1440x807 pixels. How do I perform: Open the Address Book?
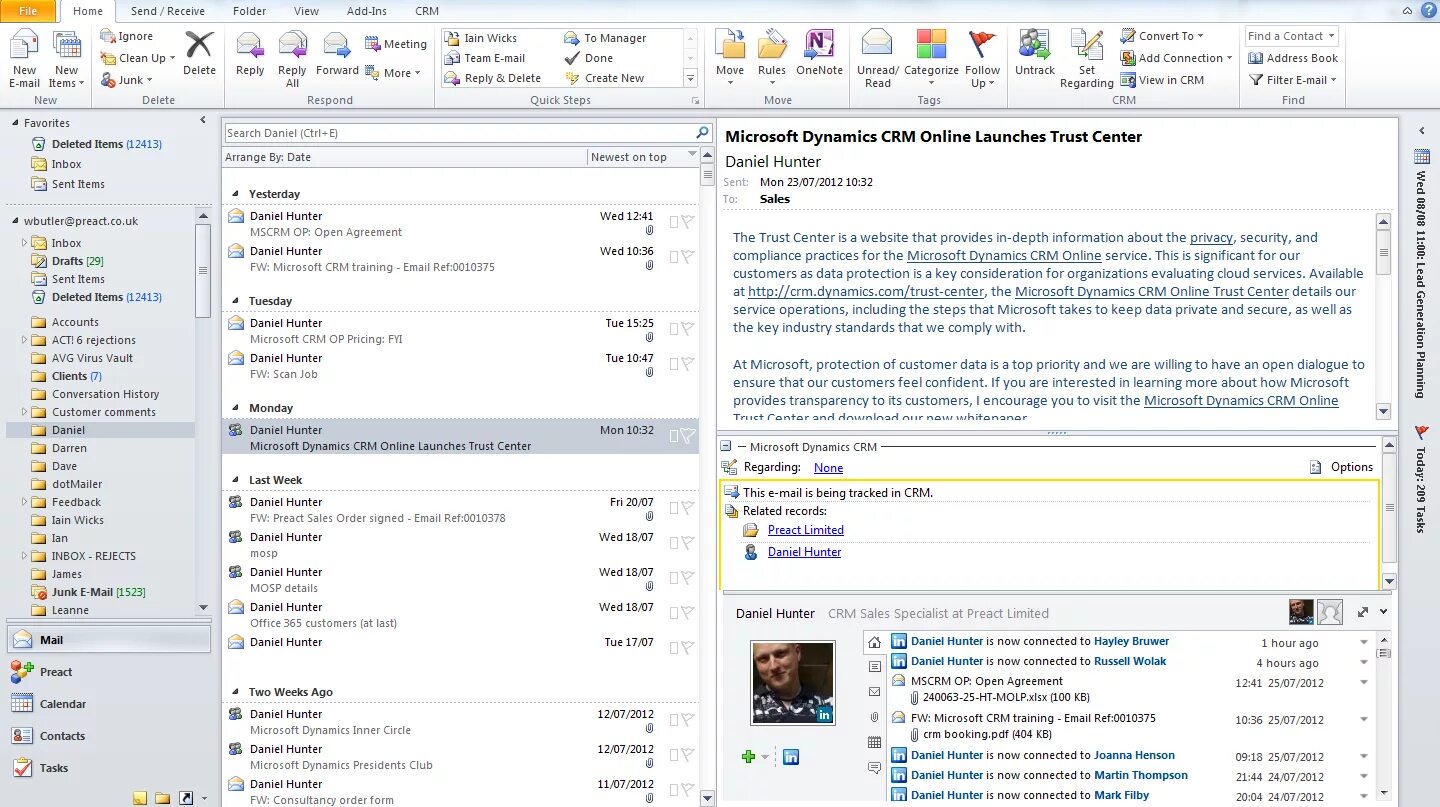tap(1293, 58)
